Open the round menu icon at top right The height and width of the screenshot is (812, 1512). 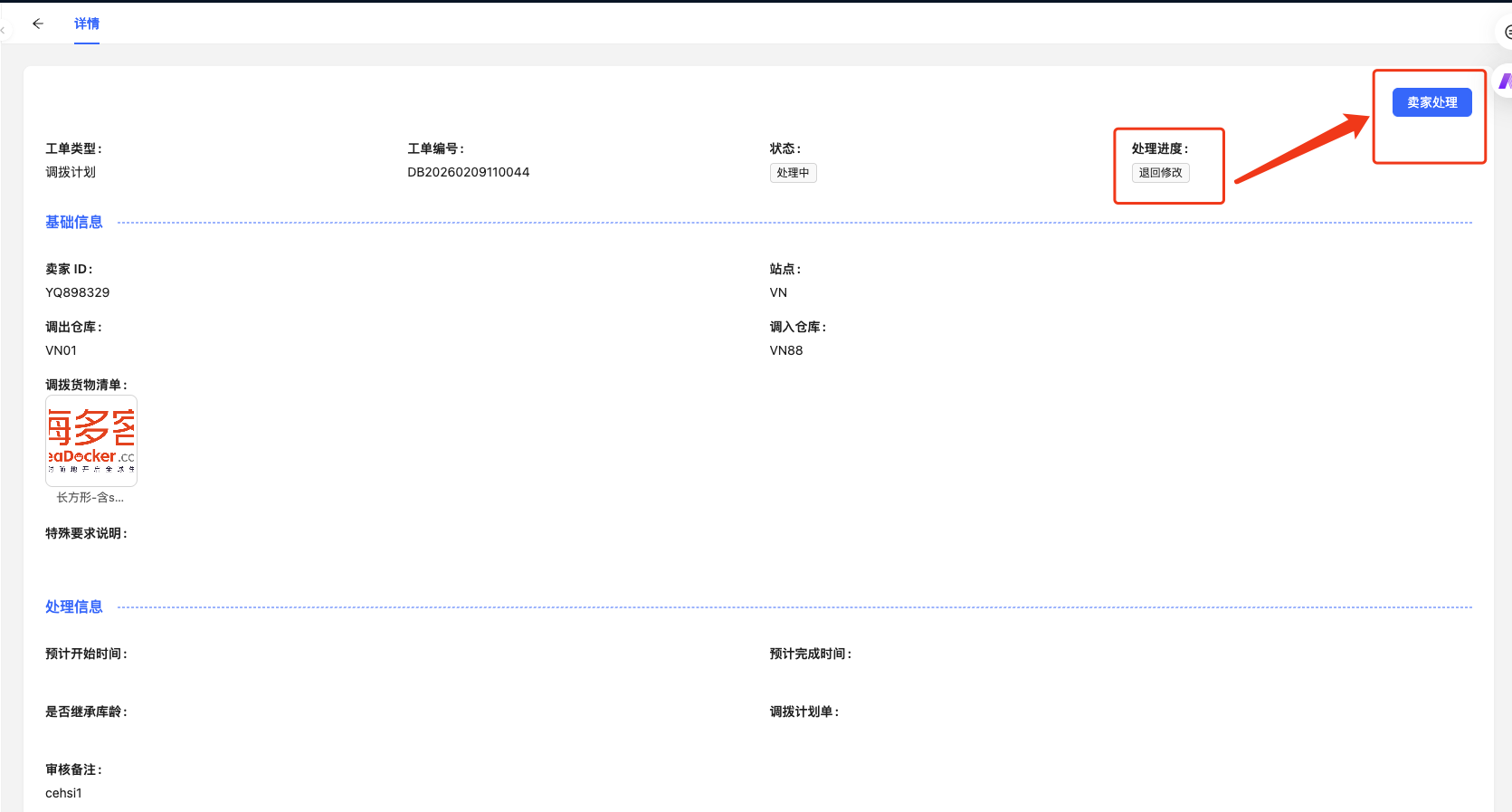[1507, 32]
